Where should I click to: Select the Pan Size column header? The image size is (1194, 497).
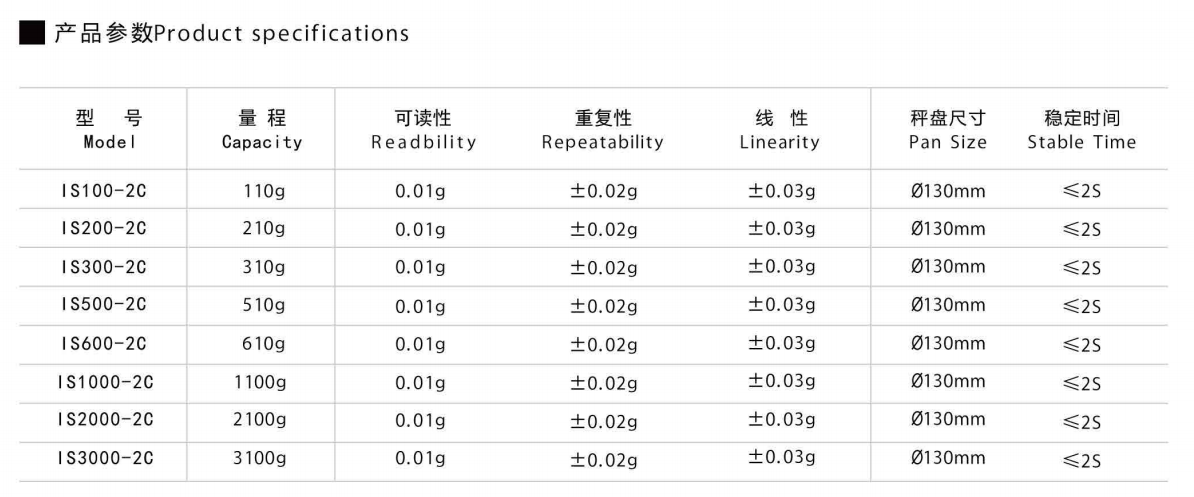[x=947, y=130]
